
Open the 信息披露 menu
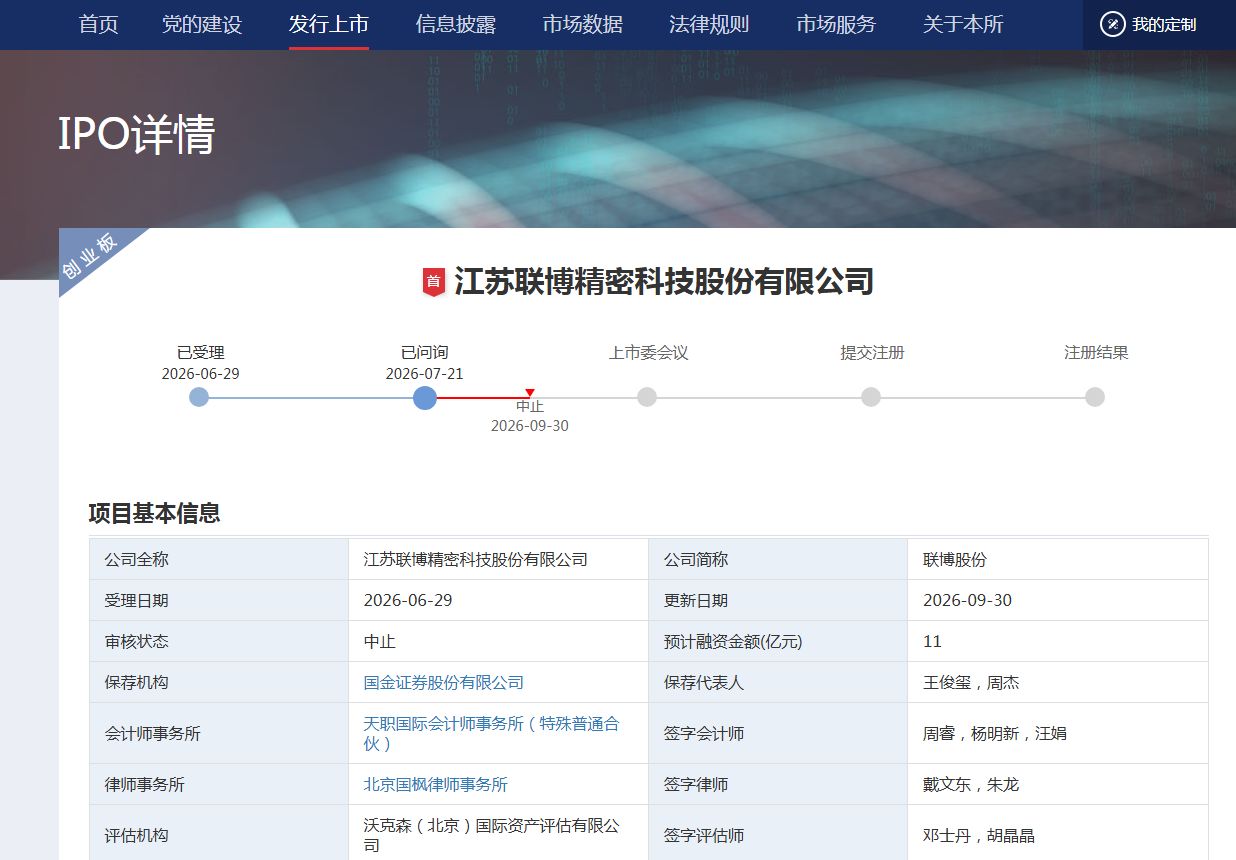(x=456, y=24)
